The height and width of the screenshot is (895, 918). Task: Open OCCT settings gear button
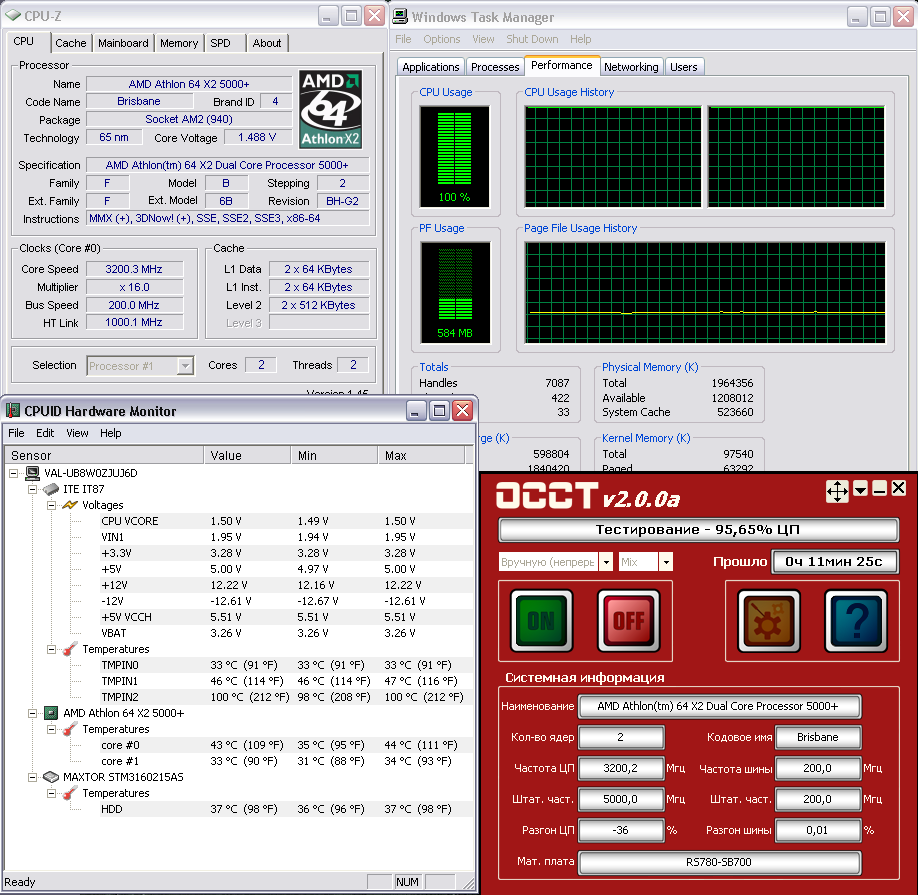coord(768,621)
